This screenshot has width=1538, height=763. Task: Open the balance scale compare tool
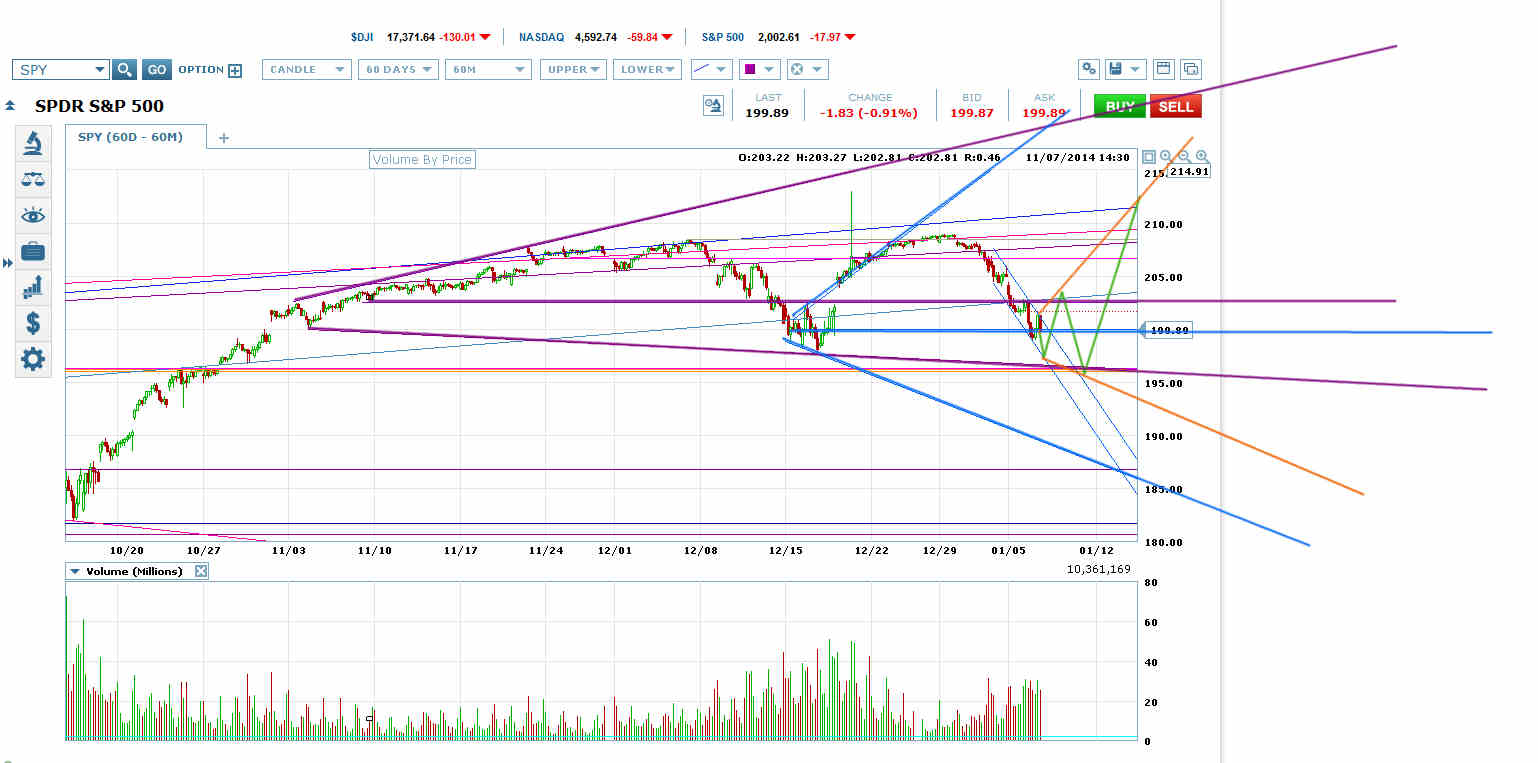click(x=33, y=179)
